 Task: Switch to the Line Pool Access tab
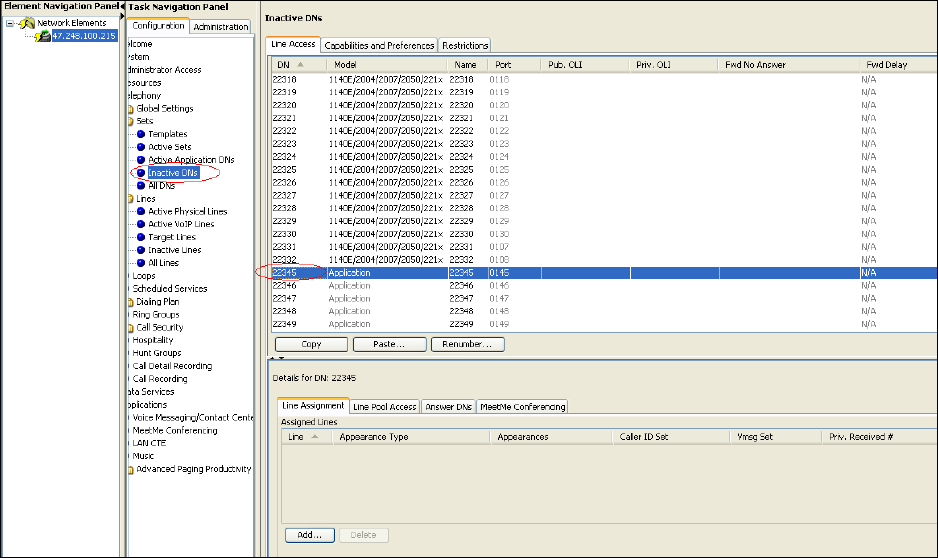click(x=384, y=406)
